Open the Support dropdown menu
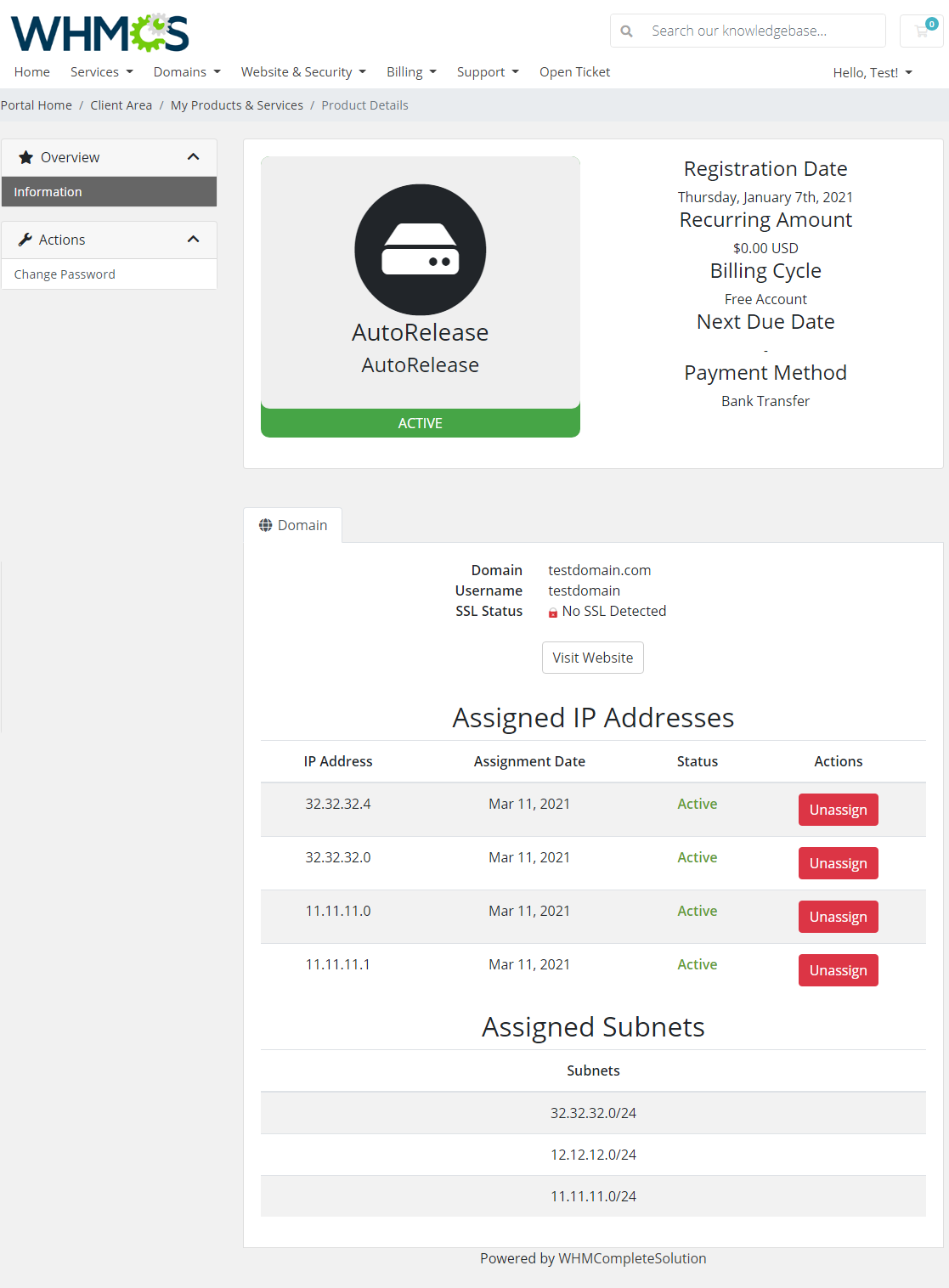 click(488, 72)
